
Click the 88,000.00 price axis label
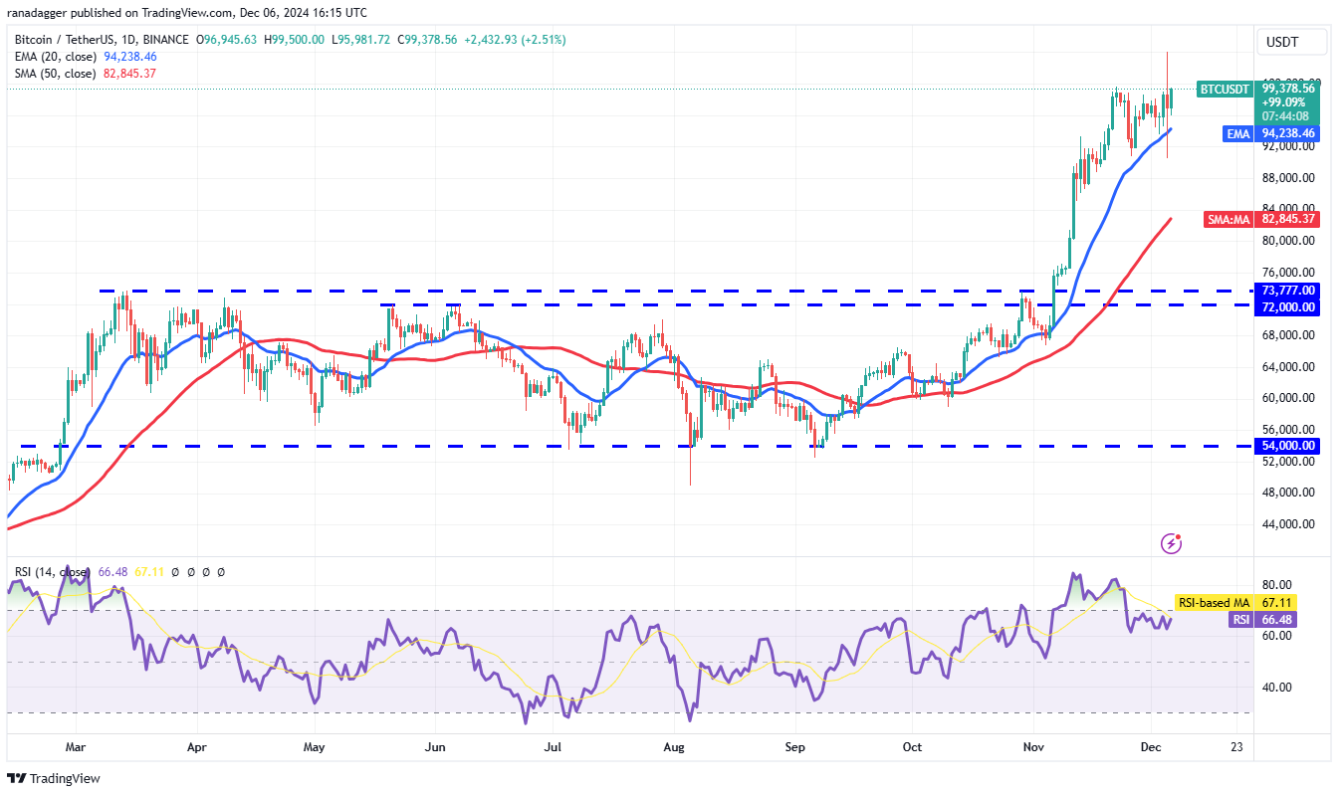point(1288,178)
